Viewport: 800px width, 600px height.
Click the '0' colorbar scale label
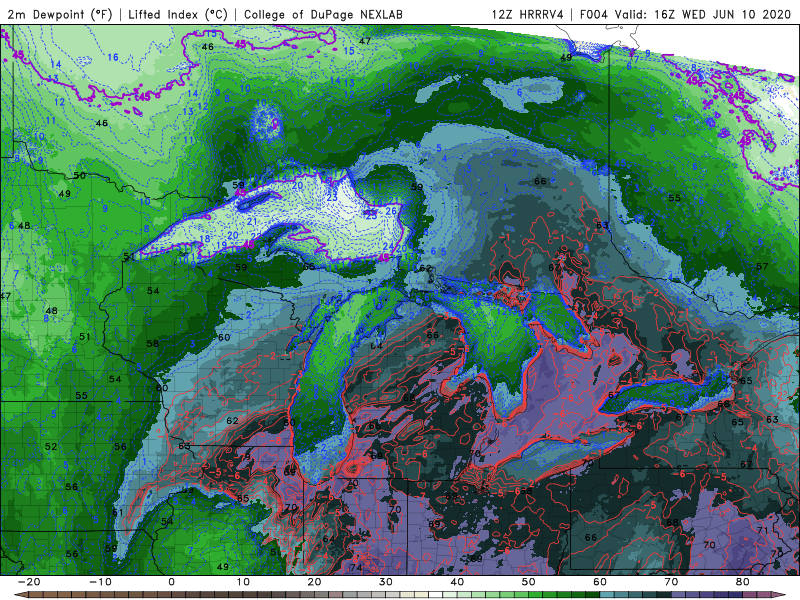pos(171,582)
